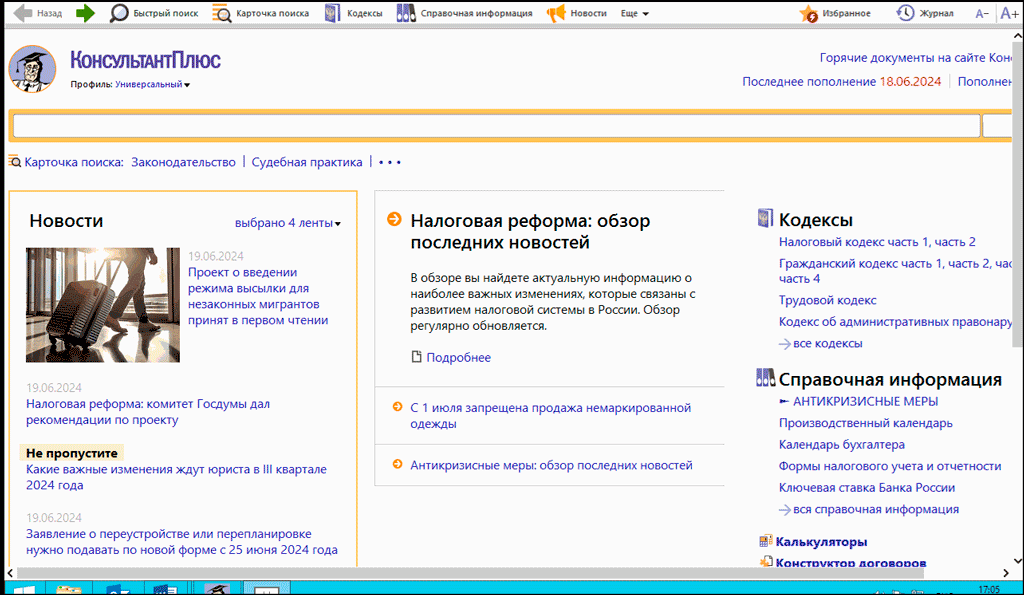Click the Справочная информация section books icon
1024x595 pixels.
pyautogui.click(x=765, y=378)
